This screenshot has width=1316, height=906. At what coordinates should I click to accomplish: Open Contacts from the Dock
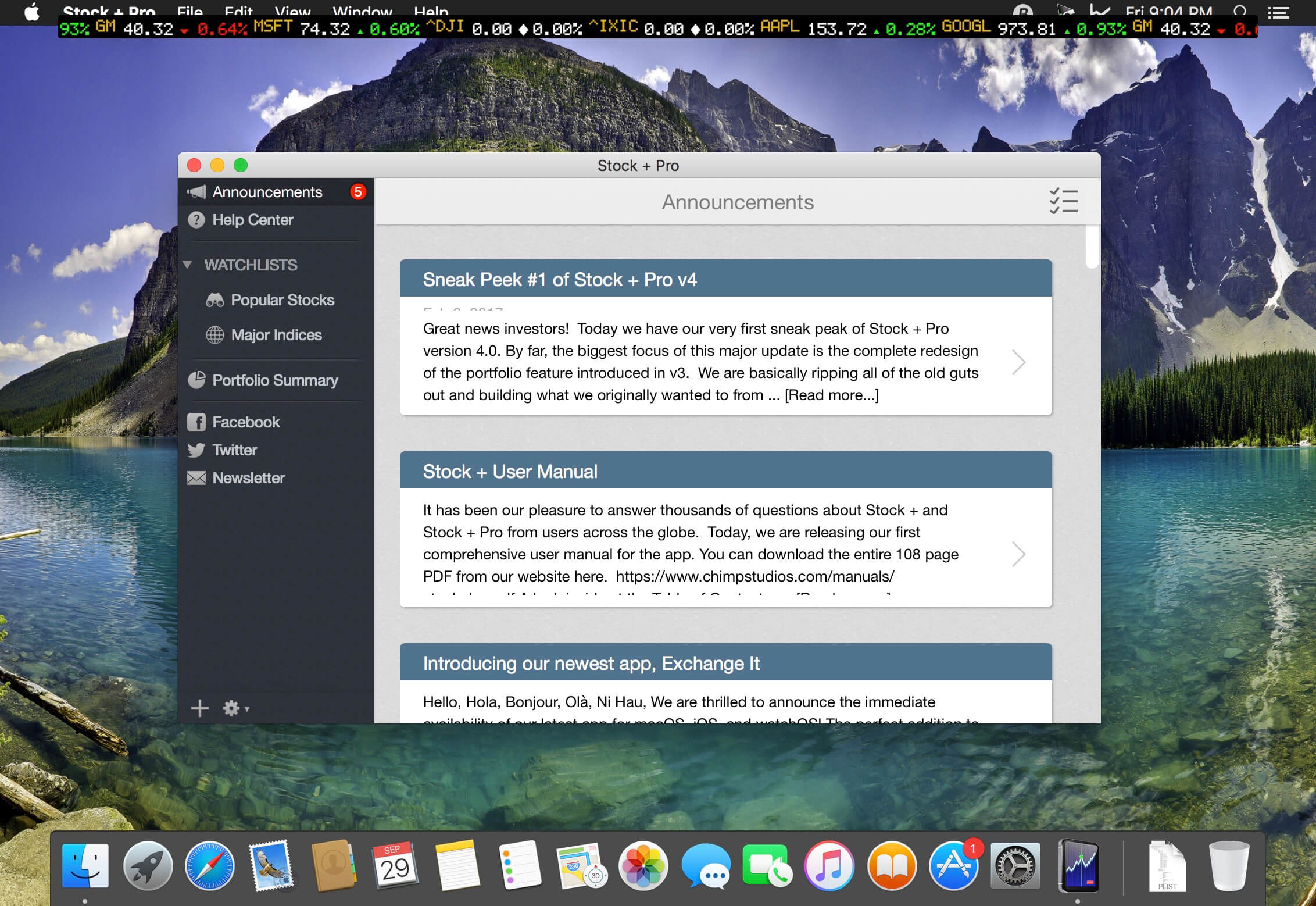point(334,866)
